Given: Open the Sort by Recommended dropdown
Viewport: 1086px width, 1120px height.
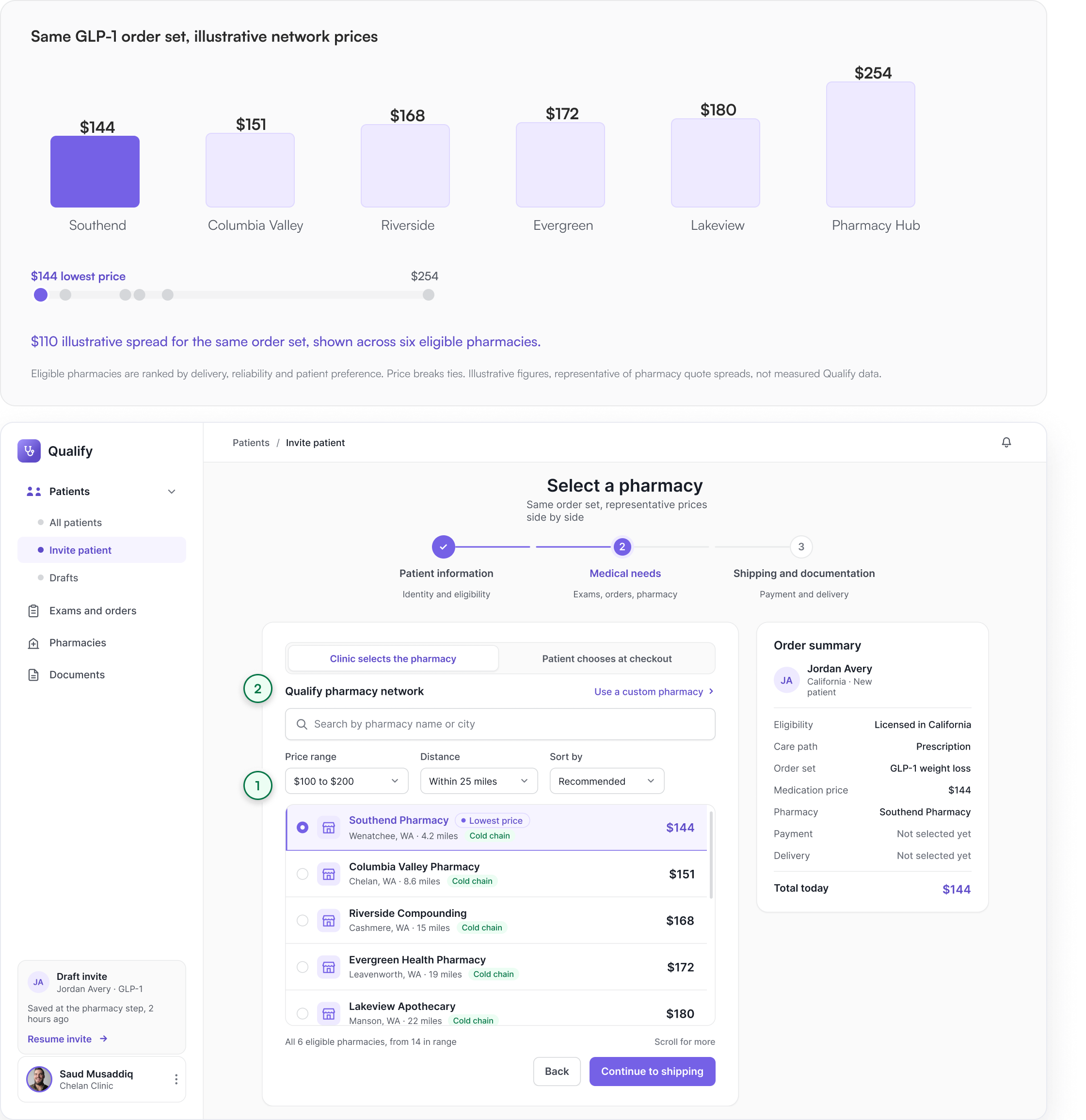Looking at the screenshot, I should point(607,781).
